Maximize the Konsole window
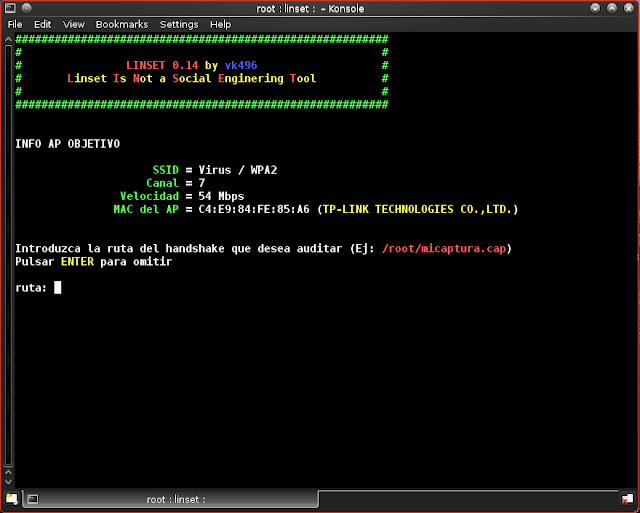 pos(609,8)
